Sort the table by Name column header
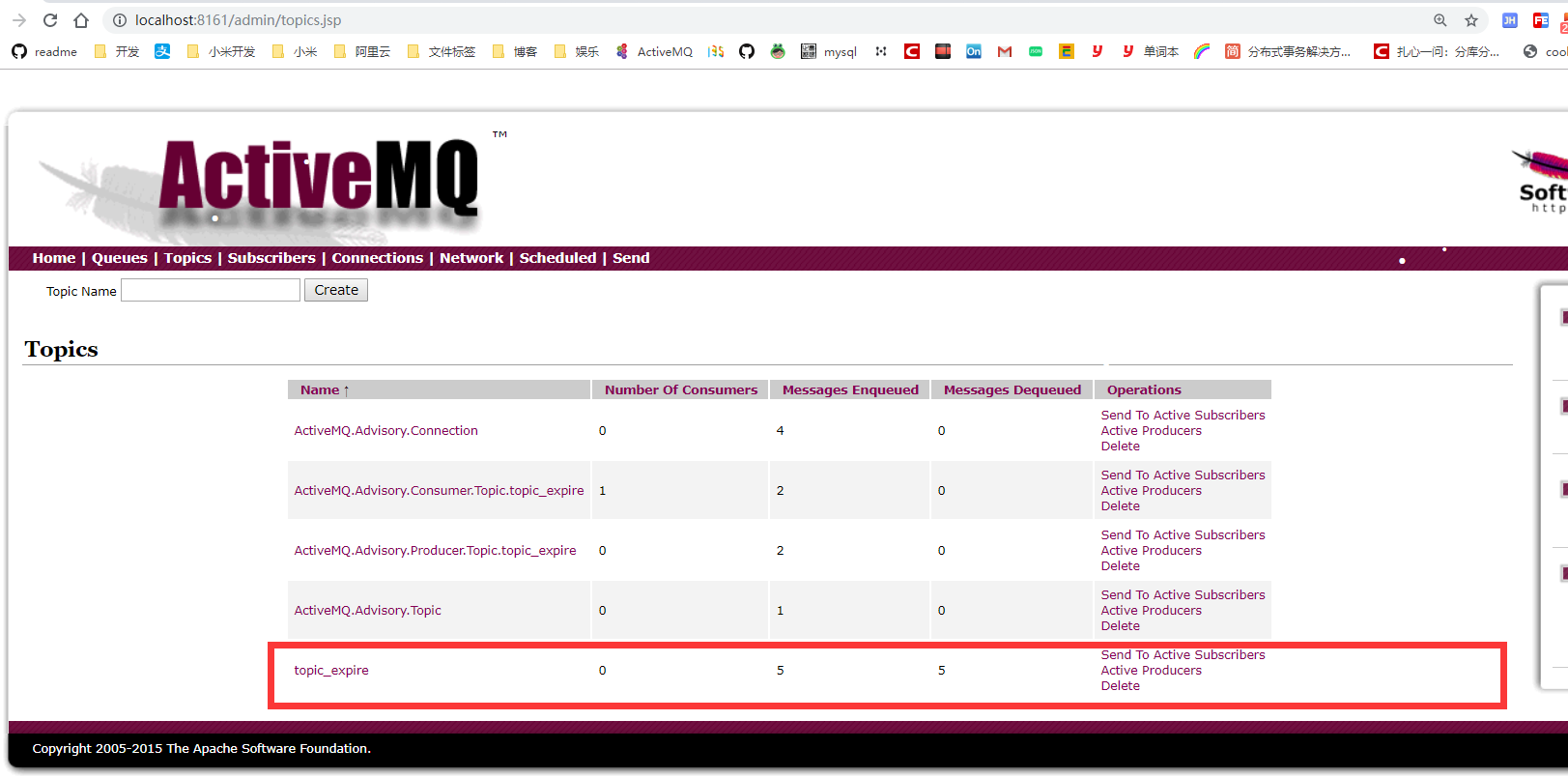 point(325,389)
